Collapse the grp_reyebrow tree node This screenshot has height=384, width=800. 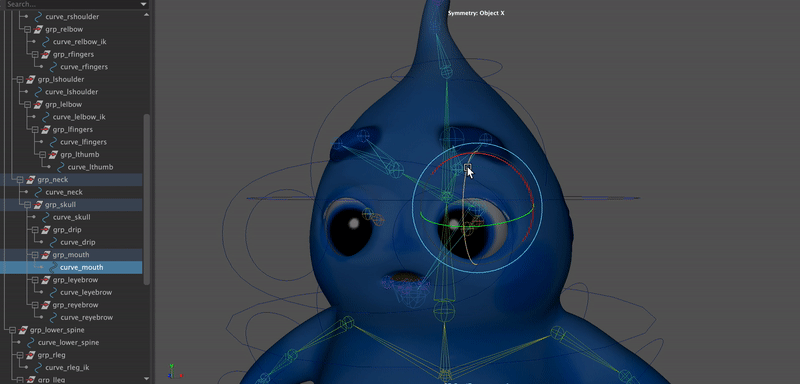click(x=35, y=305)
